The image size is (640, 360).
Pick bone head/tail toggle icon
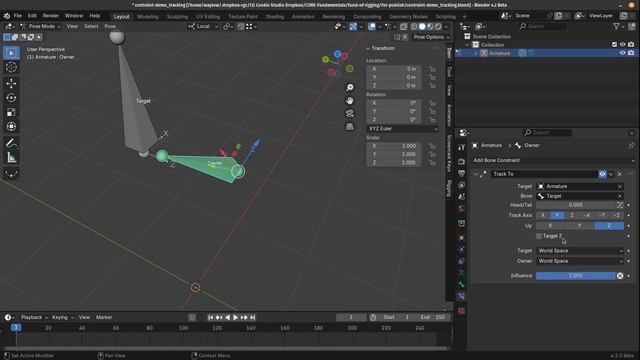click(620, 205)
